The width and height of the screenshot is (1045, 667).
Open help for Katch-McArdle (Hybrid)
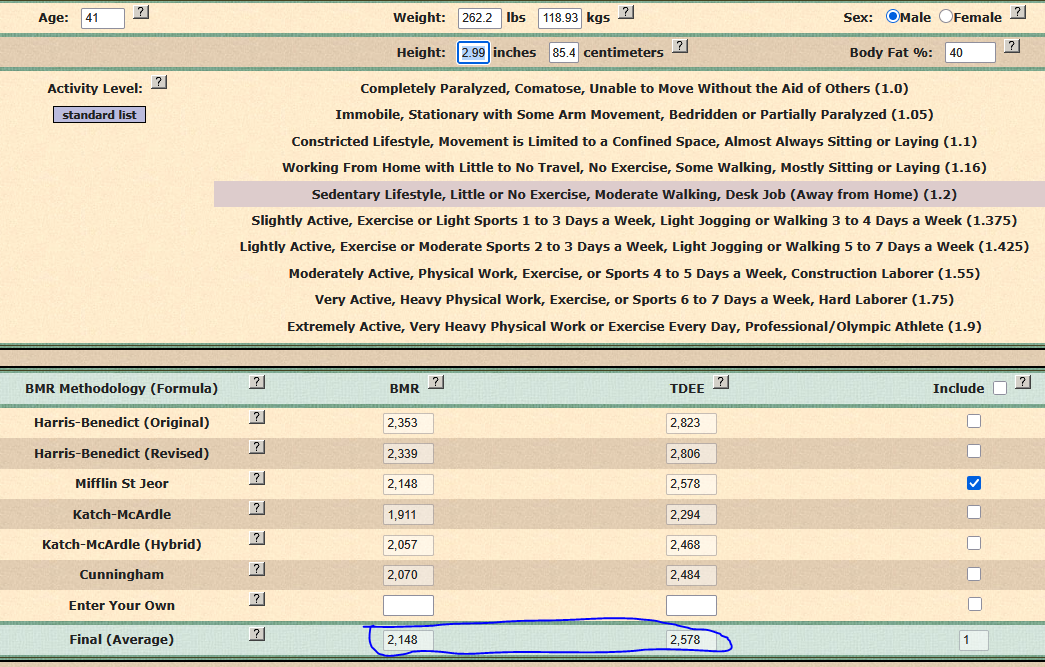pos(257,538)
